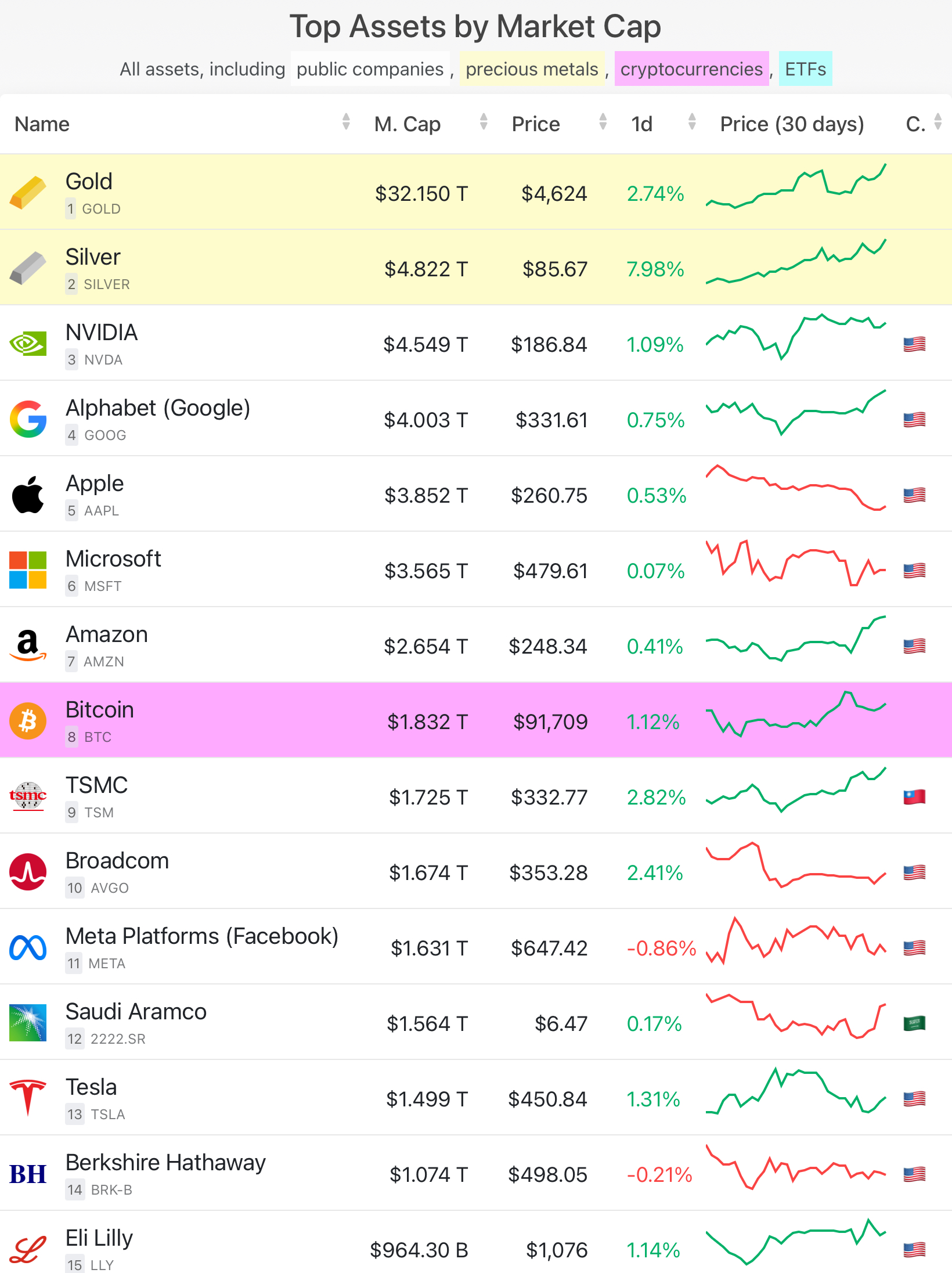This screenshot has height=1273, width=952.
Task: Click Bitcoin price $91,709
Action: [550, 722]
